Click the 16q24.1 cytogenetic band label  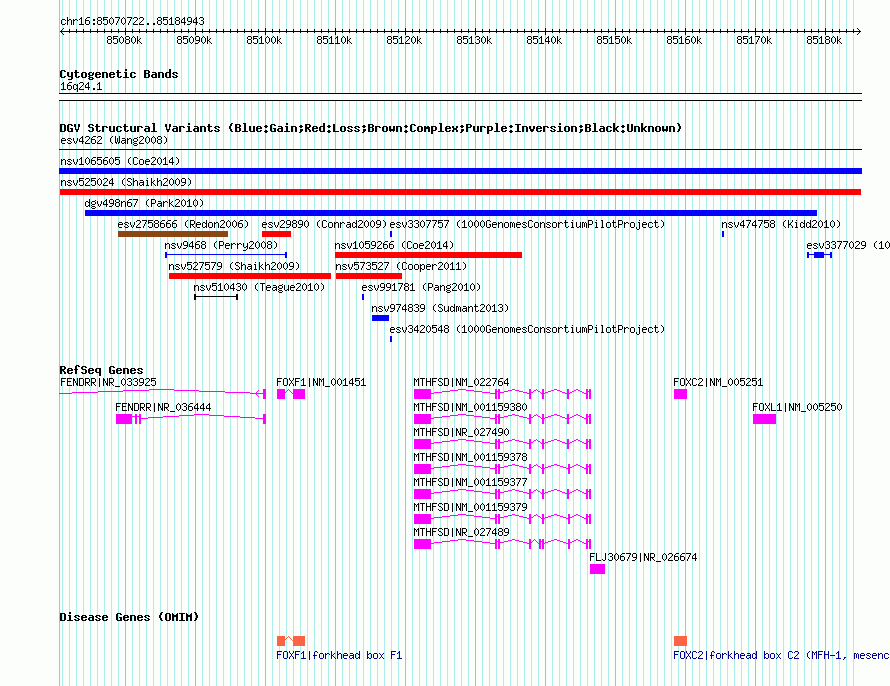coord(81,86)
